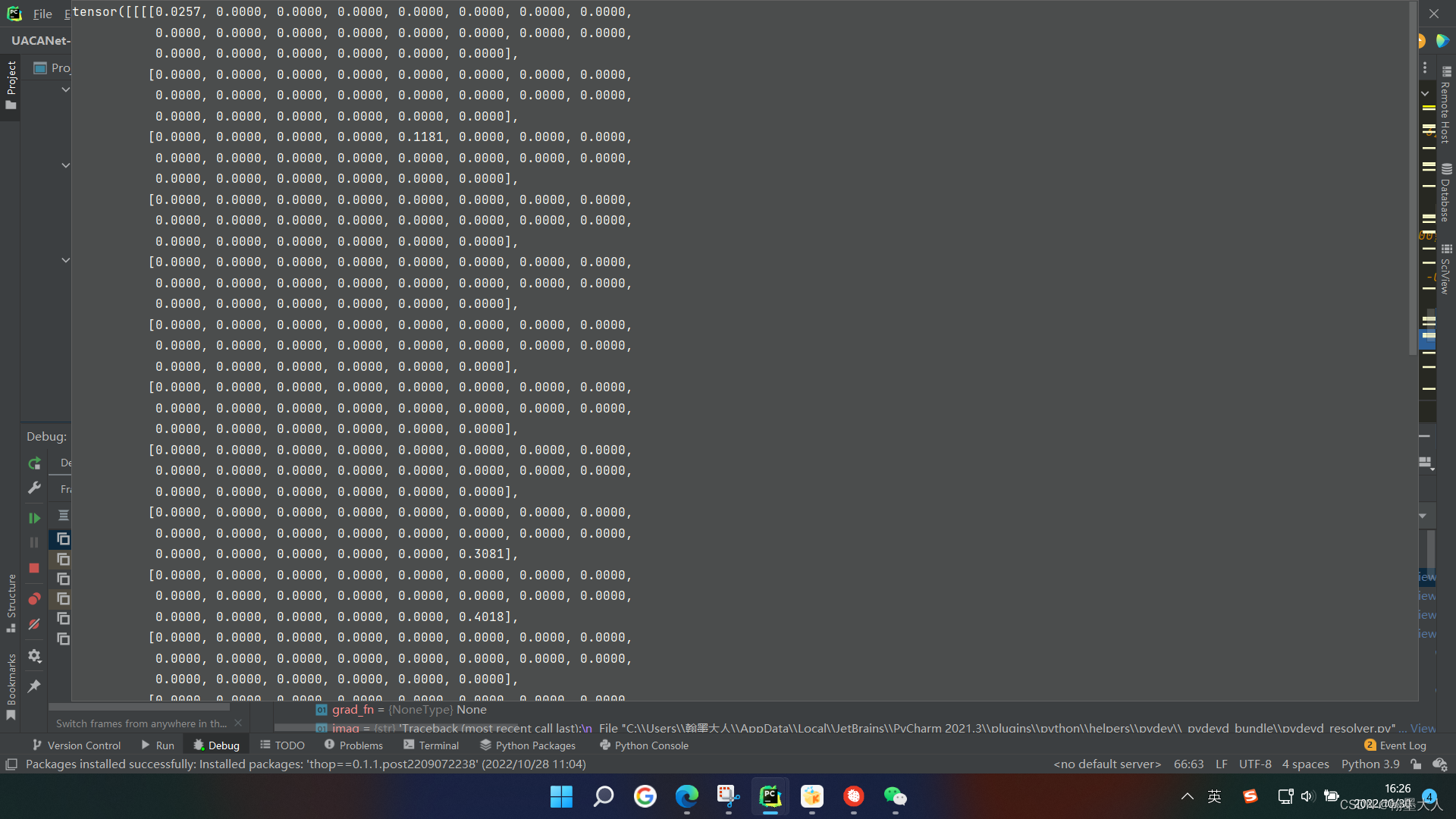Screen dimensions: 1456x819
Task: Pause the running program
Action: tap(34, 542)
